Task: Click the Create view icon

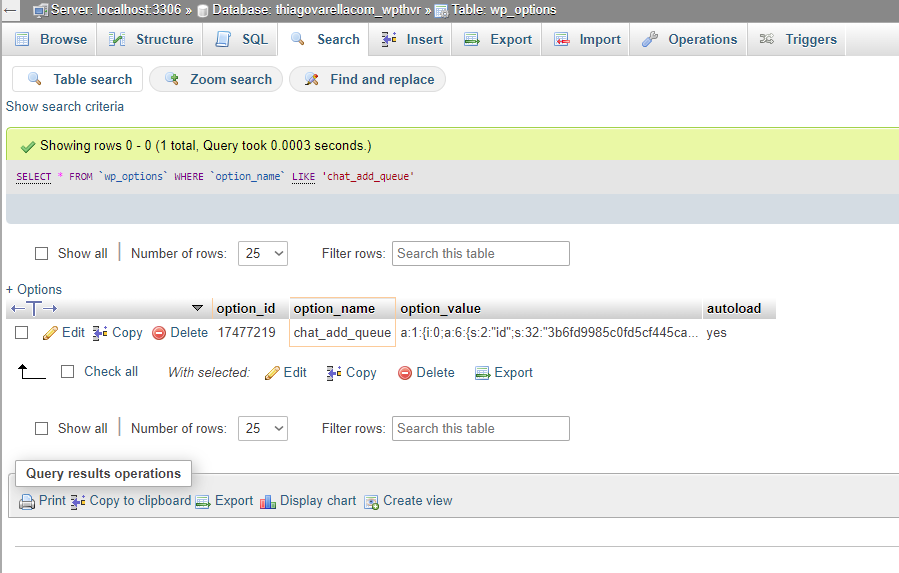Action: click(372, 502)
